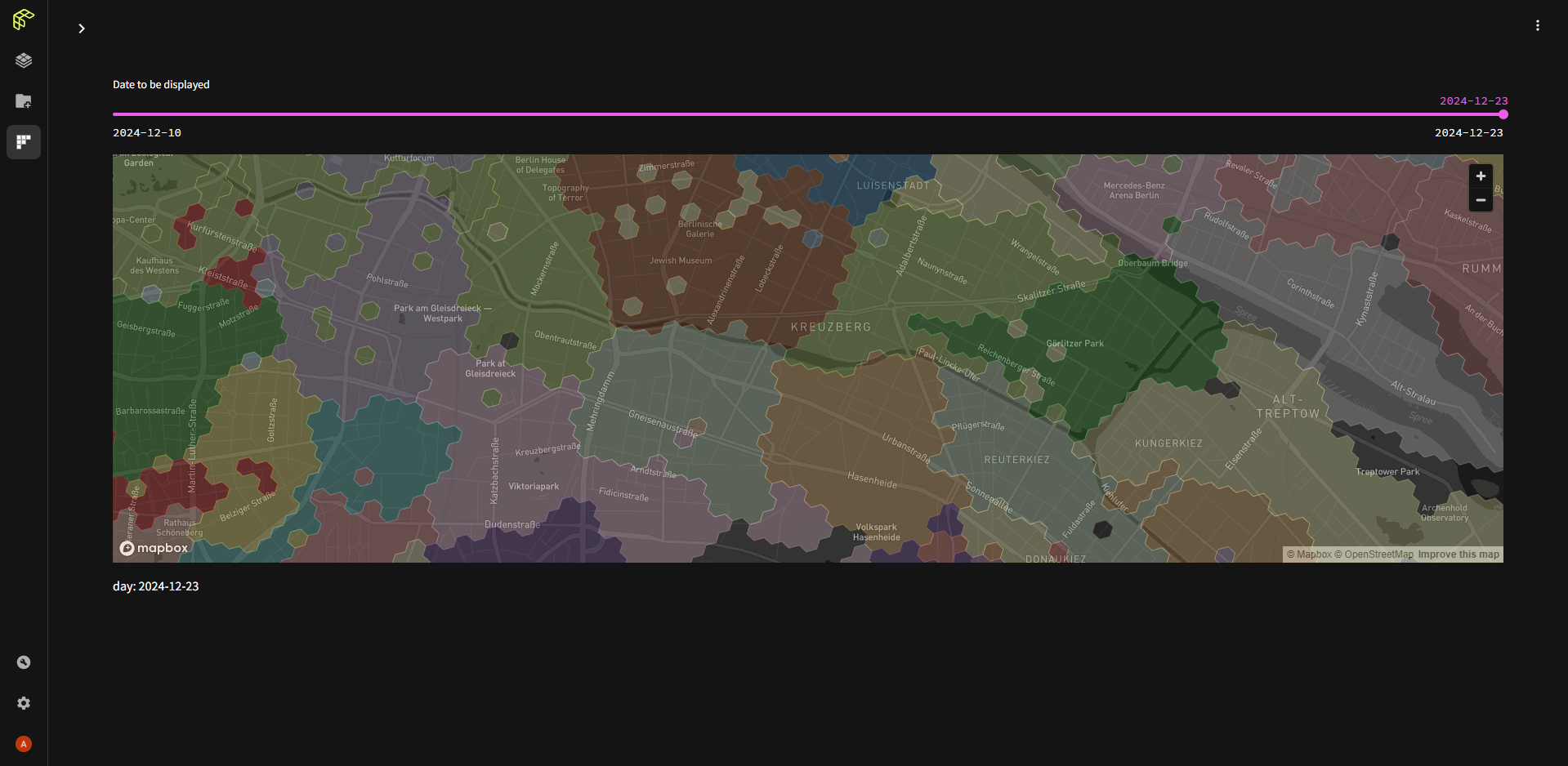Open the '© OpenStreetMap' attribution link
Viewport: 1568px width, 766px height.
(1374, 554)
